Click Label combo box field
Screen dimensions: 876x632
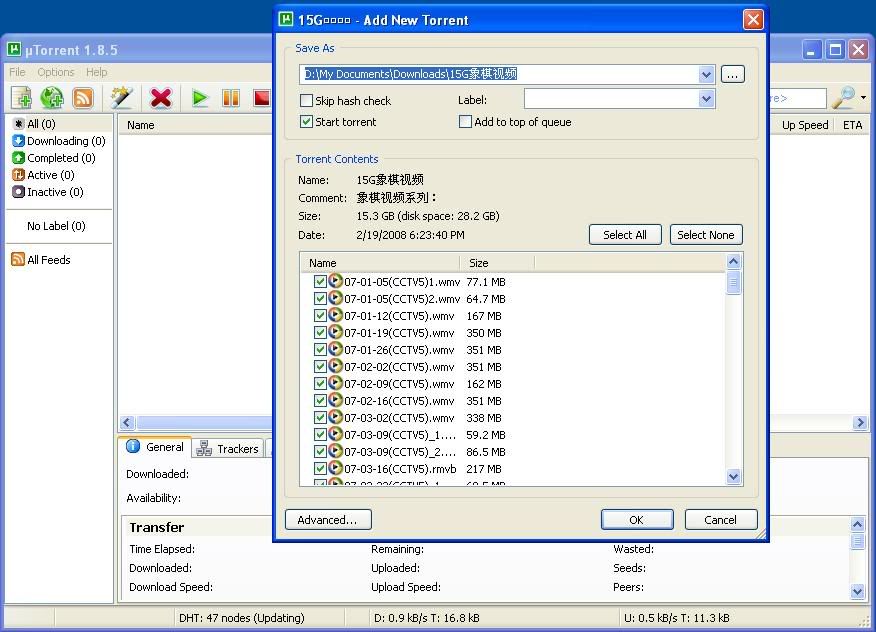pos(612,99)
